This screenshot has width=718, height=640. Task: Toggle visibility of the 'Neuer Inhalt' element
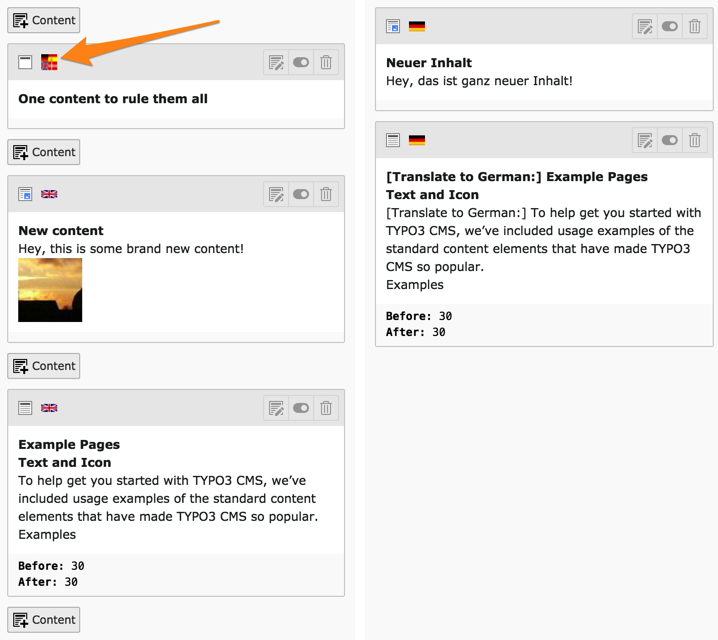(x=669, y=26)
